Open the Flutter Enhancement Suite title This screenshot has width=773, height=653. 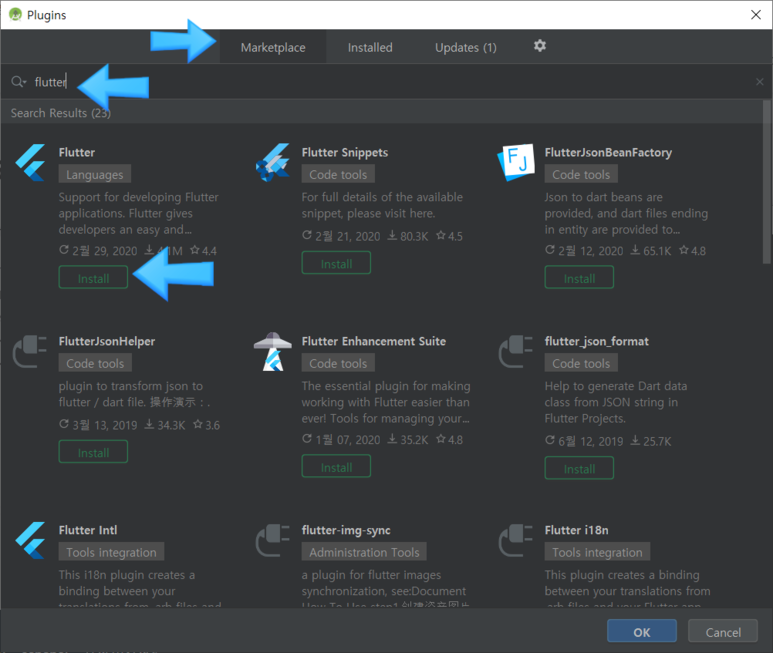(x=374, y=341)
